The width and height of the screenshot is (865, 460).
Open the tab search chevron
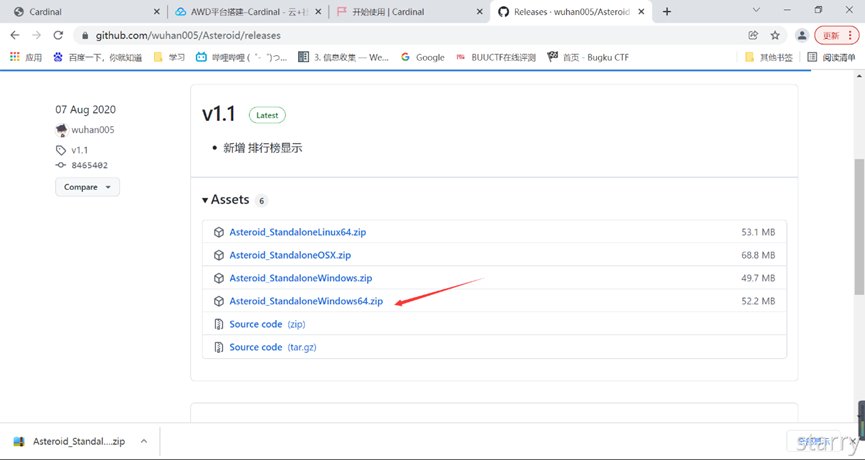(x=756, y=10)
